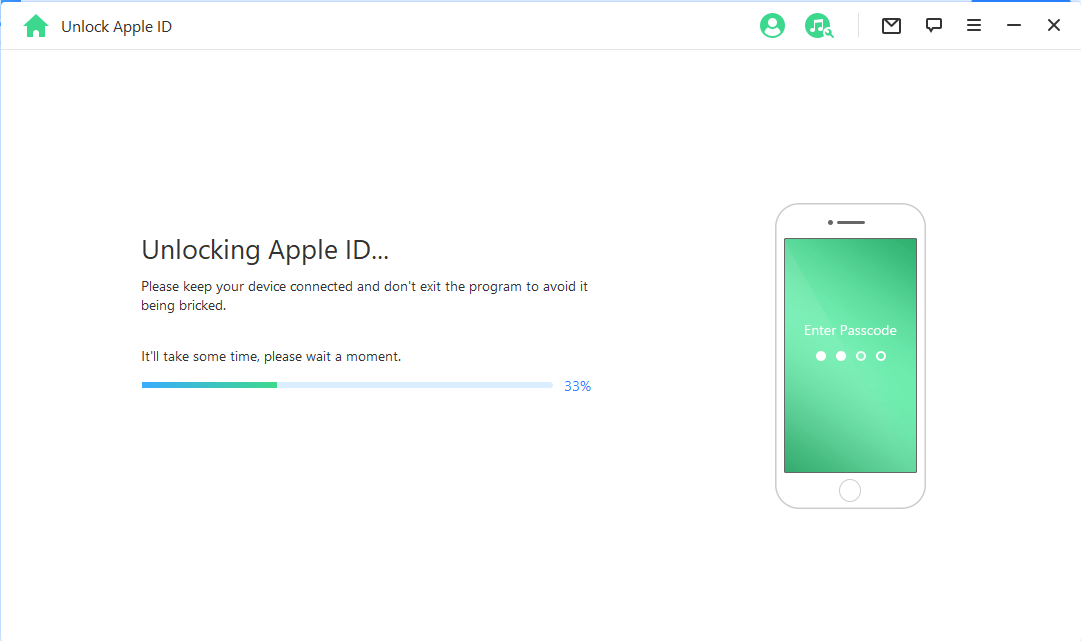1081x641 pixels.
Task: Click the green phone screen illustration
Action: (850, 420)
